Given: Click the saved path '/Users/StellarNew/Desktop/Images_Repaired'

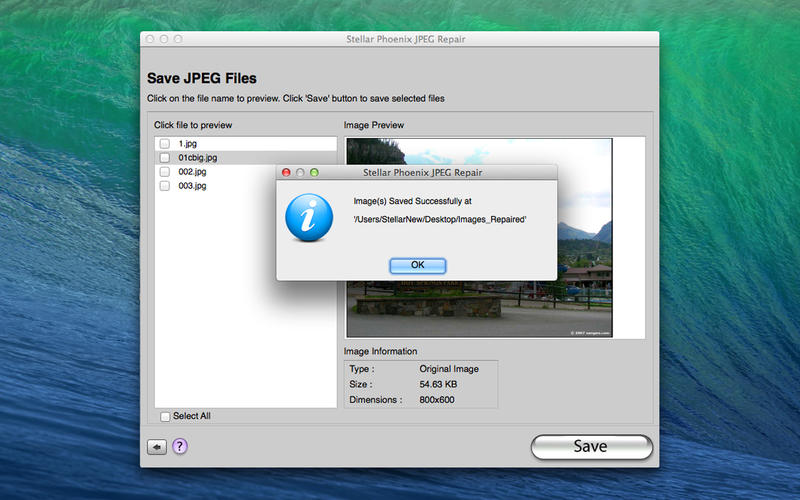Looking at the screenshot, I should coord(440,219).
